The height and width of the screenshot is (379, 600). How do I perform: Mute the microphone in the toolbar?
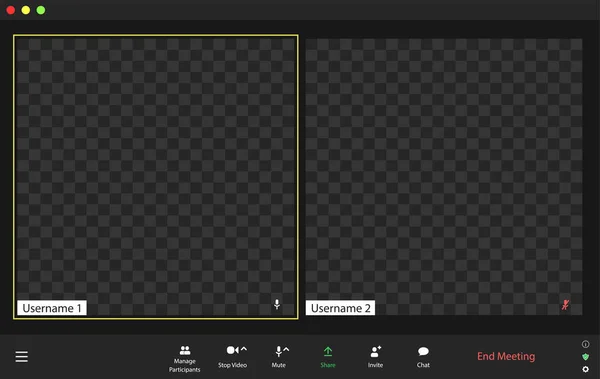pyautogui.click(x=279, y=351)
